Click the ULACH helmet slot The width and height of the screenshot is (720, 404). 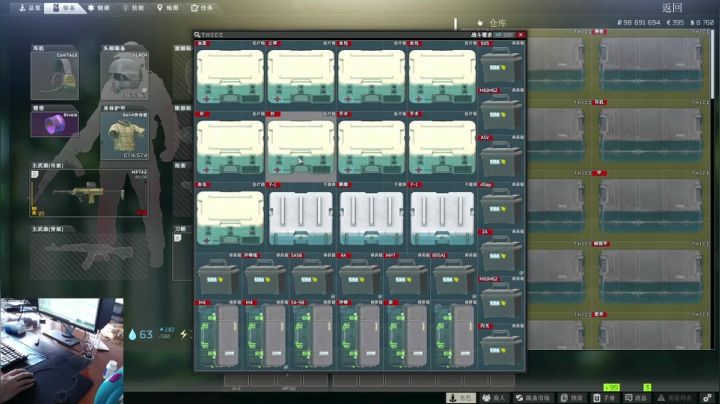pyautogui.click(x=125, y=75)
